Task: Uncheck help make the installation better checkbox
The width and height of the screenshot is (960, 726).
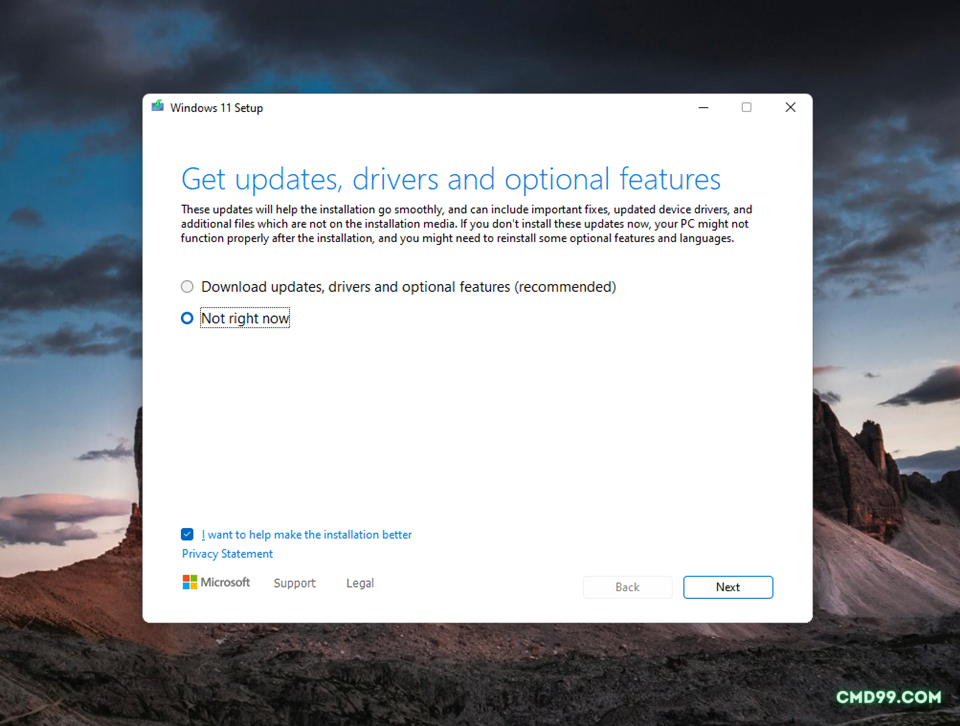Action: 187,534
